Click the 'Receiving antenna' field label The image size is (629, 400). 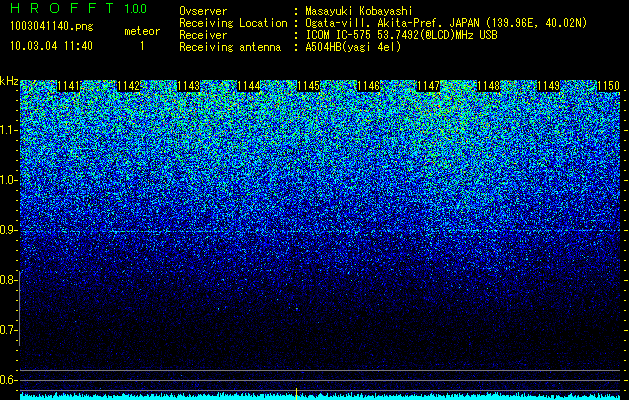230,47
